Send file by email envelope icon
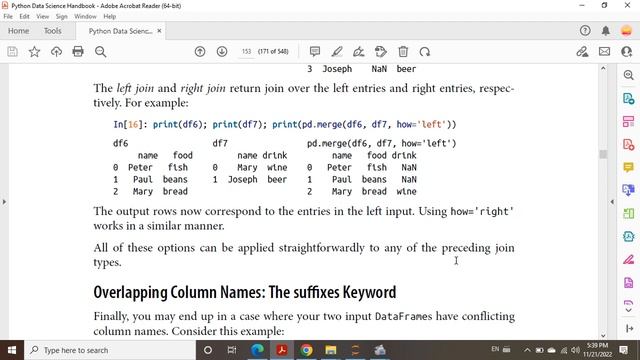The width and height of the screenshot is (640, 360). 604,51
